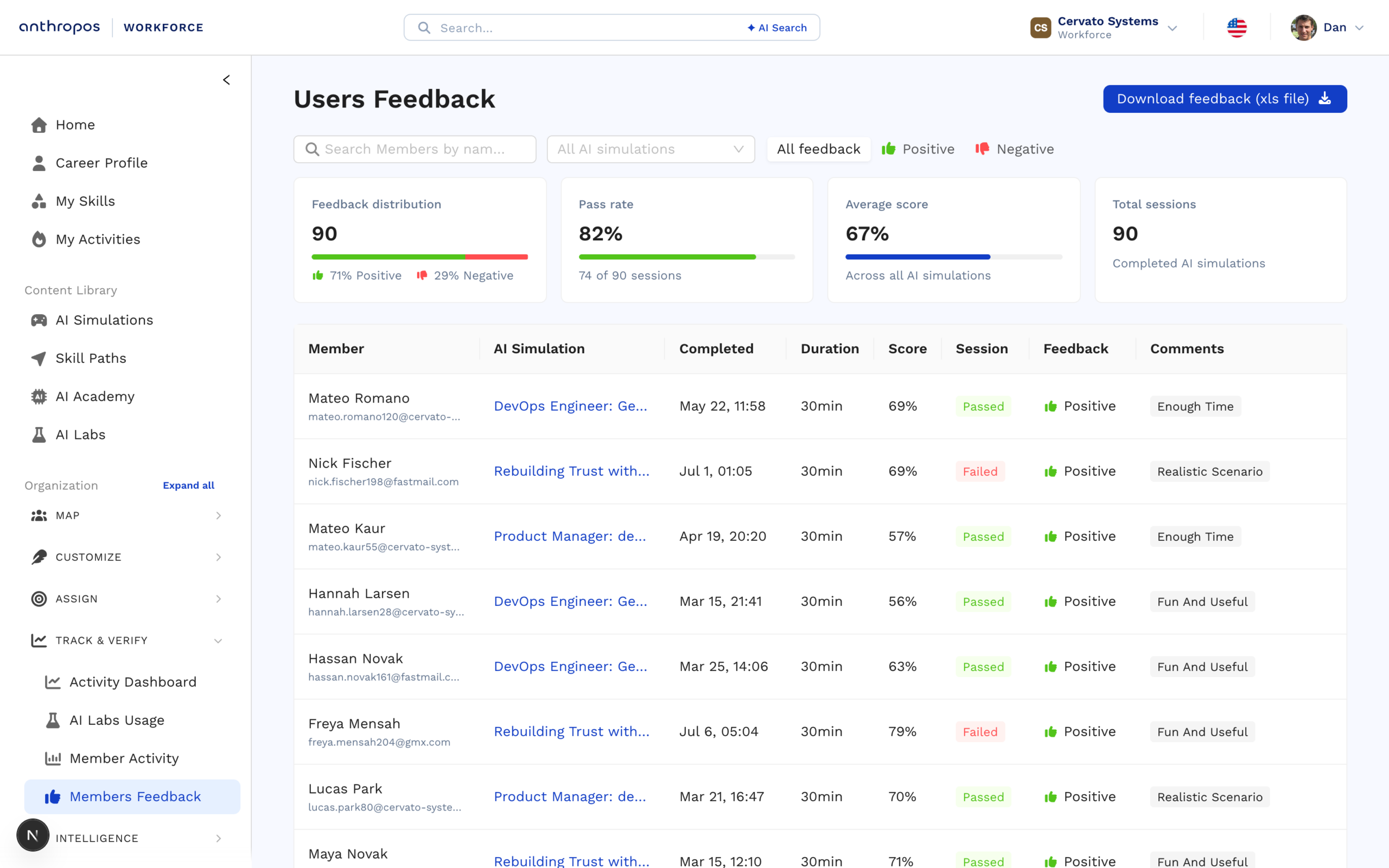
Task: Click the anthropos logo
Action: [60, 27]
